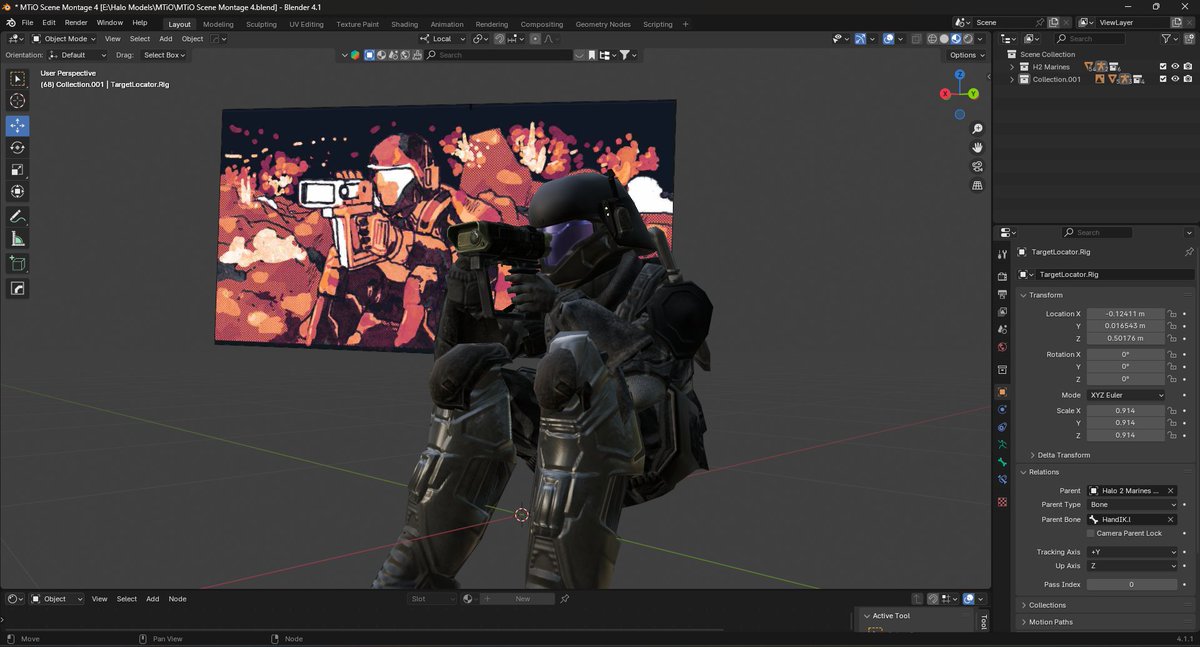Viewport: 1200px width, 647px height.
Task: Open the Output properties tab
Action: (1002, 294)
